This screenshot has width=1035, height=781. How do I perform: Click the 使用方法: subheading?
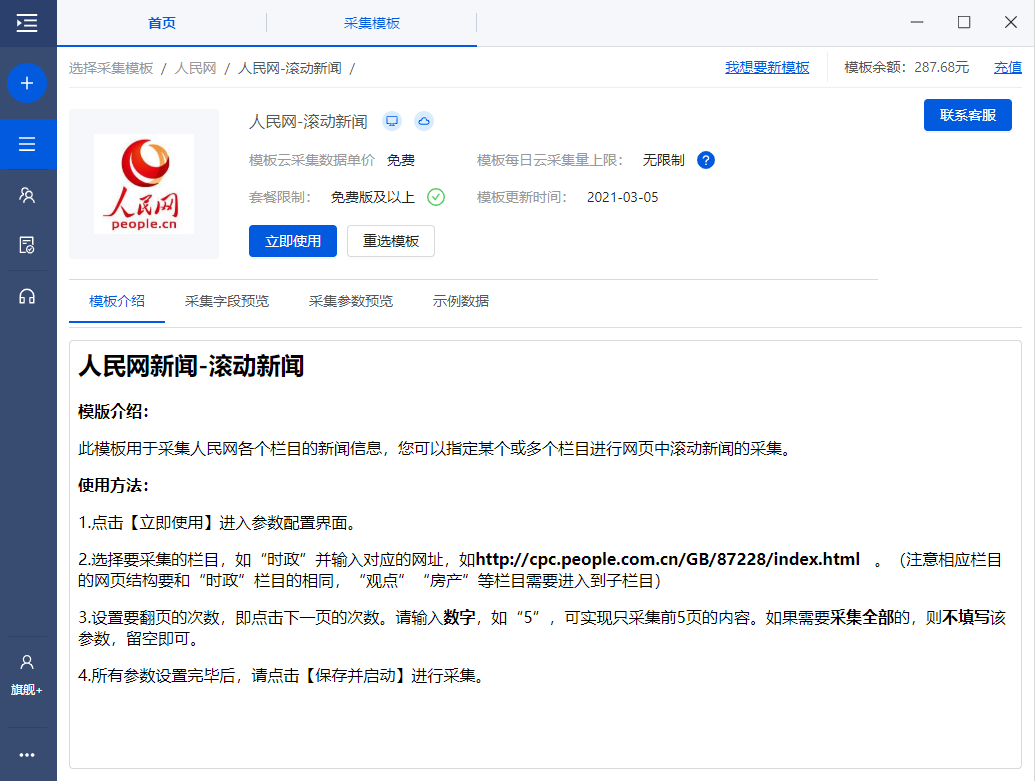(x=114, y=485)
